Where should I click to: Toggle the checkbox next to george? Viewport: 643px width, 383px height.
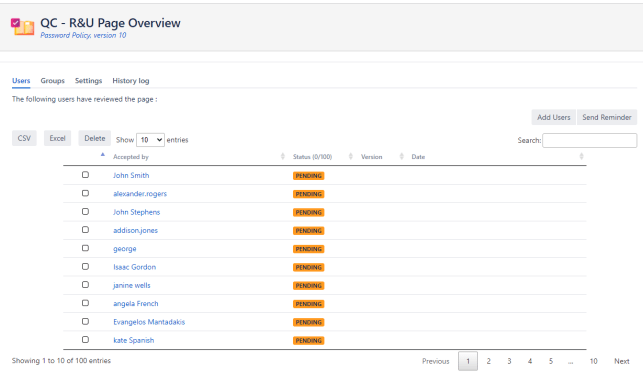tap(85, 248)
